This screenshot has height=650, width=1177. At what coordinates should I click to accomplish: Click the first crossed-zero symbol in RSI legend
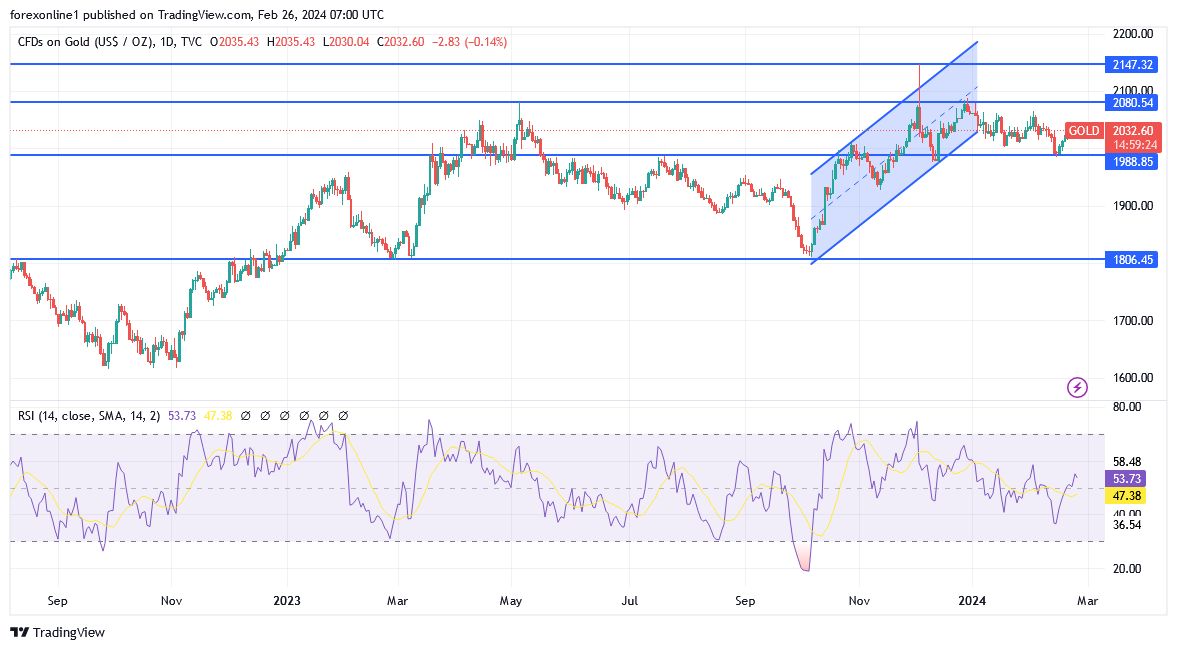click(246, 414)
